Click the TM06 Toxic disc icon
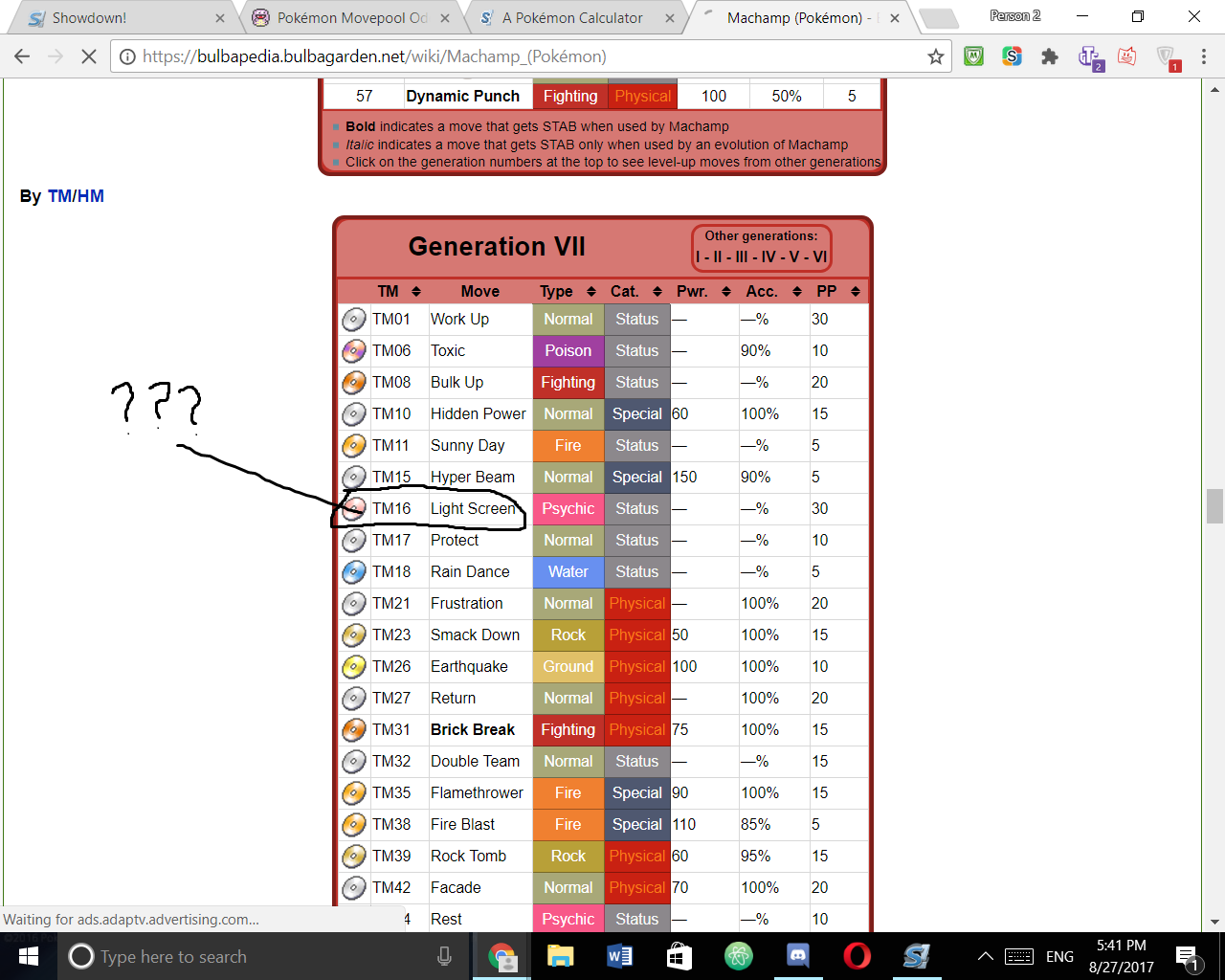1225x980 pixels. (x=354, y=351)
